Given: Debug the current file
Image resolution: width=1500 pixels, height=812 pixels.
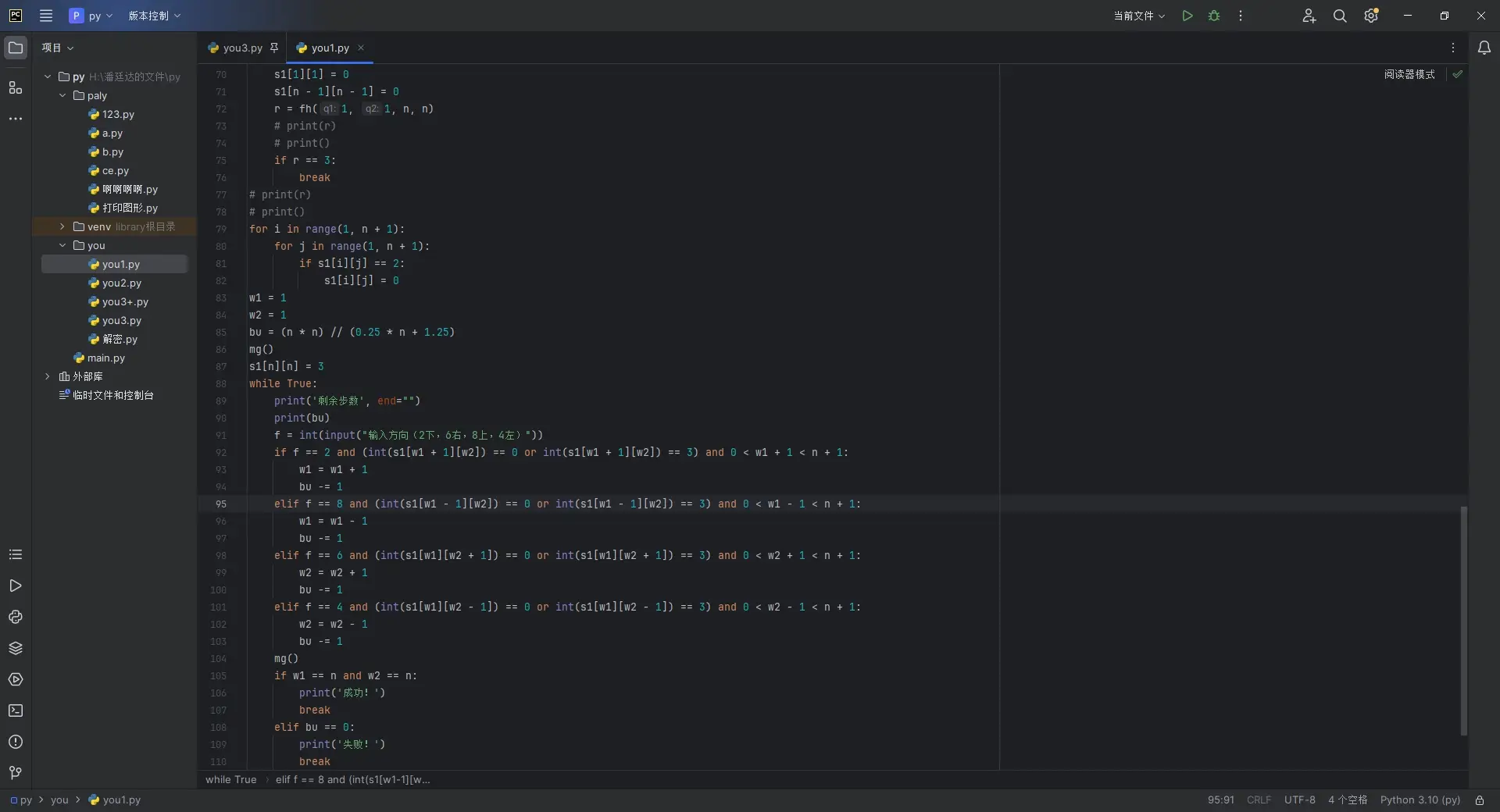Looking at the screenshot, I should pos(1214,16).
